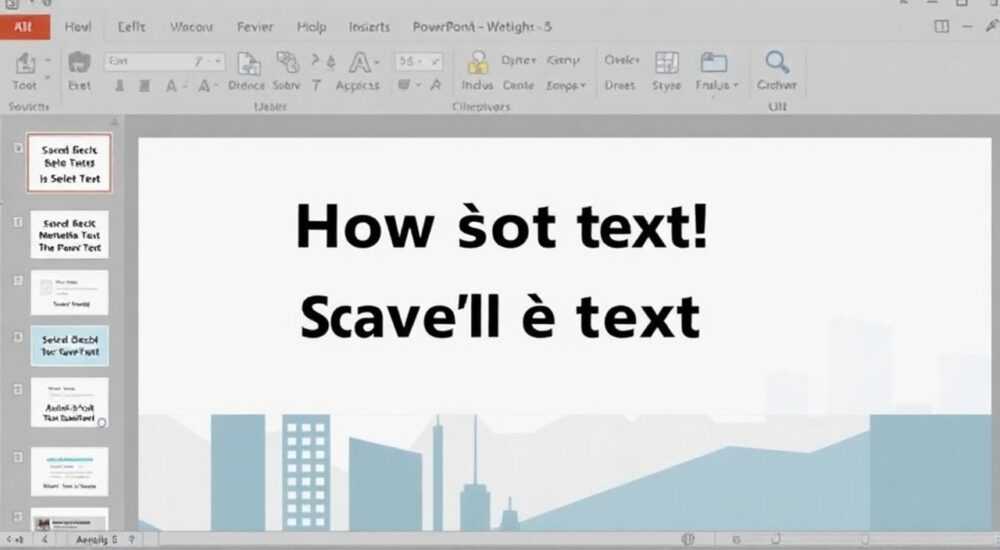The image size is (1000, 550).
Task: Click the Appects large letter A icon
Action: click(360, 63)
